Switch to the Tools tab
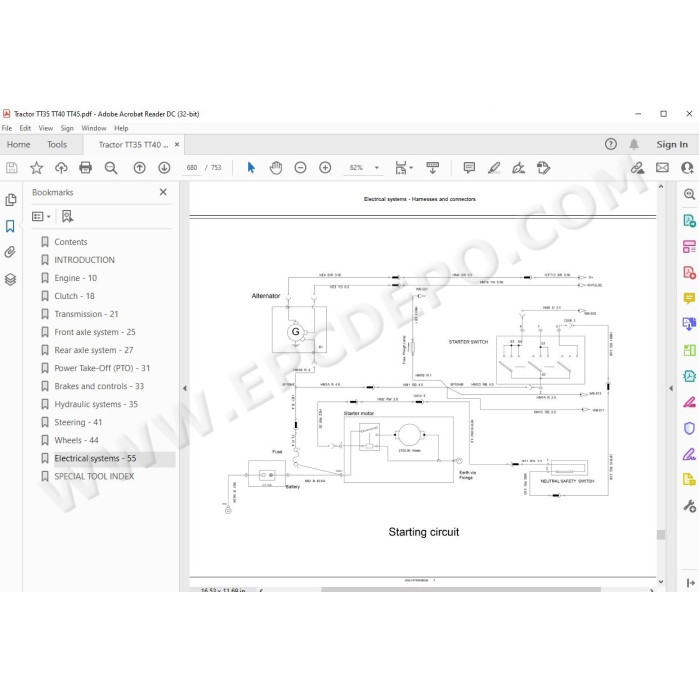 [x=57, y=145]
